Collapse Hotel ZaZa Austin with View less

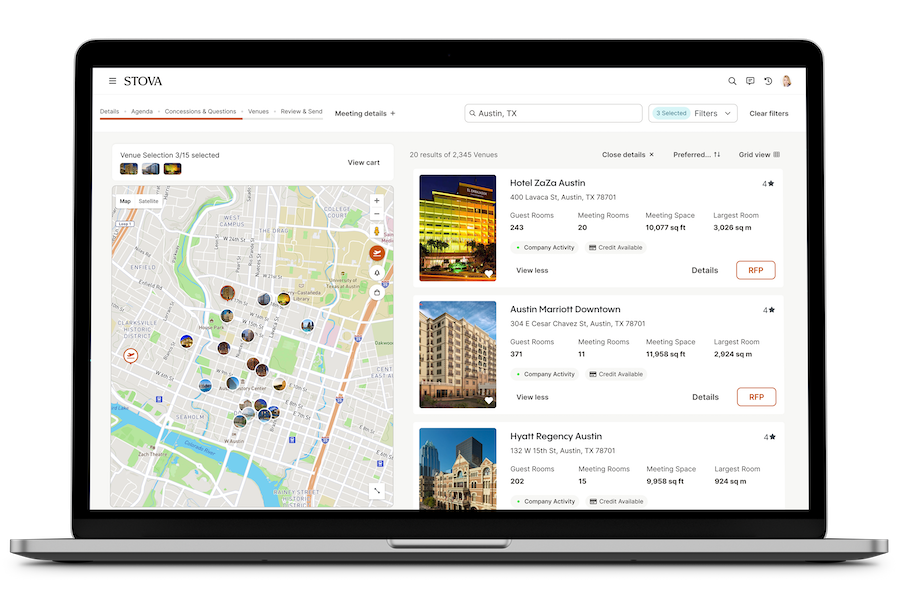532,270
